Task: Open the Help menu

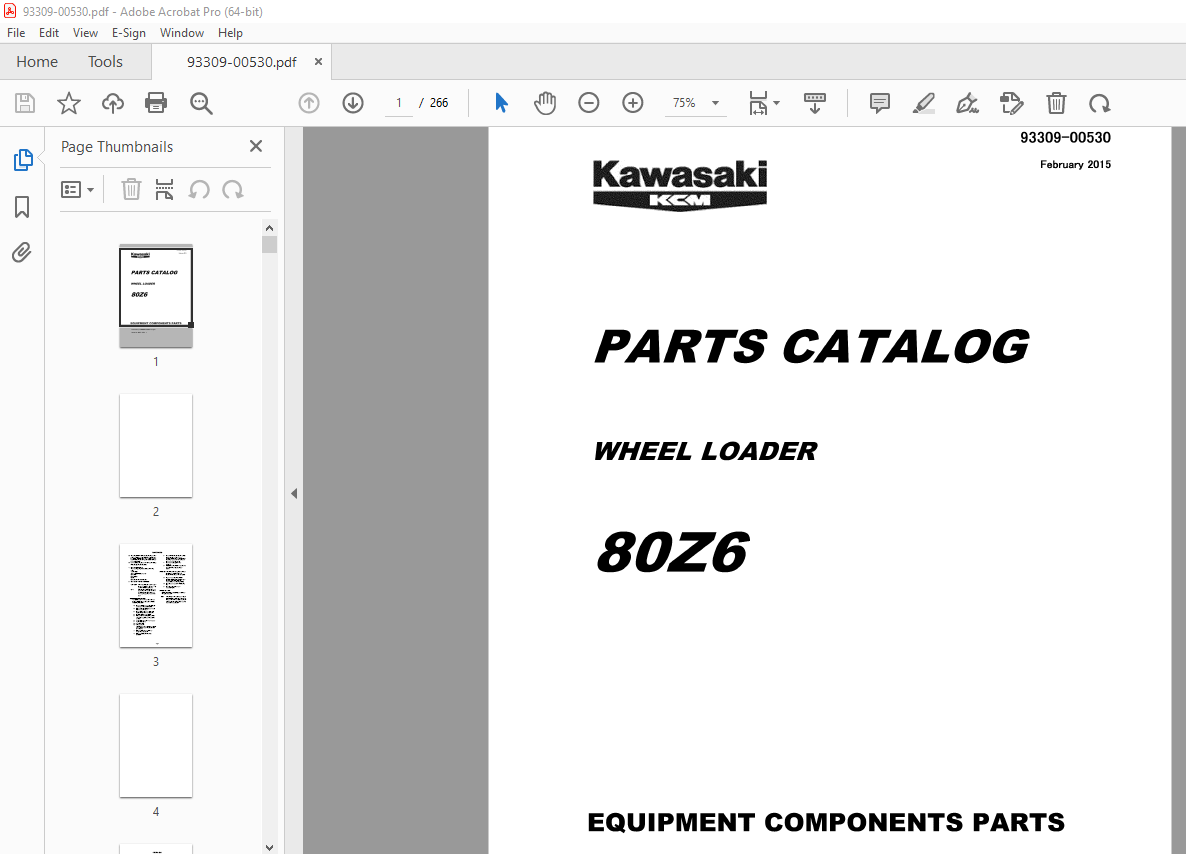Action: [x=230, y=33]
